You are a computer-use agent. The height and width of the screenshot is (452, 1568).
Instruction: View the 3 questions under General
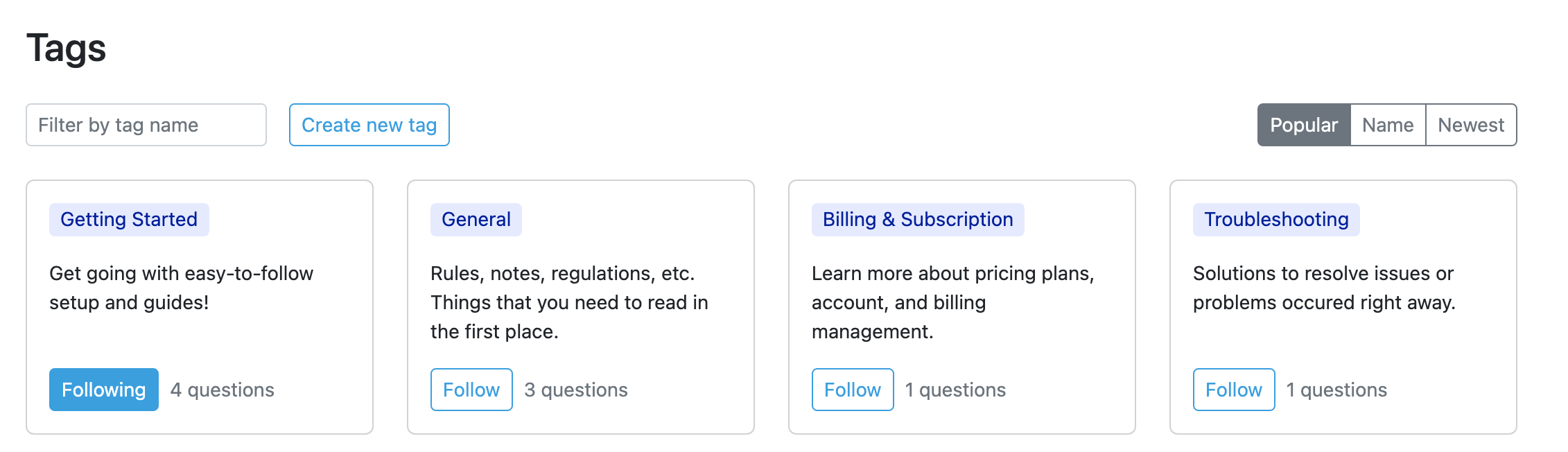point(575,390)
